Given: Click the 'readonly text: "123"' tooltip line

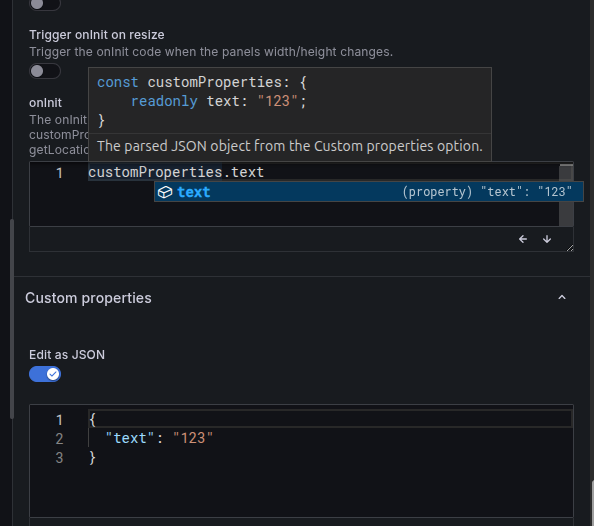Looking at the screenshot, I should click(x=219, y=101).
